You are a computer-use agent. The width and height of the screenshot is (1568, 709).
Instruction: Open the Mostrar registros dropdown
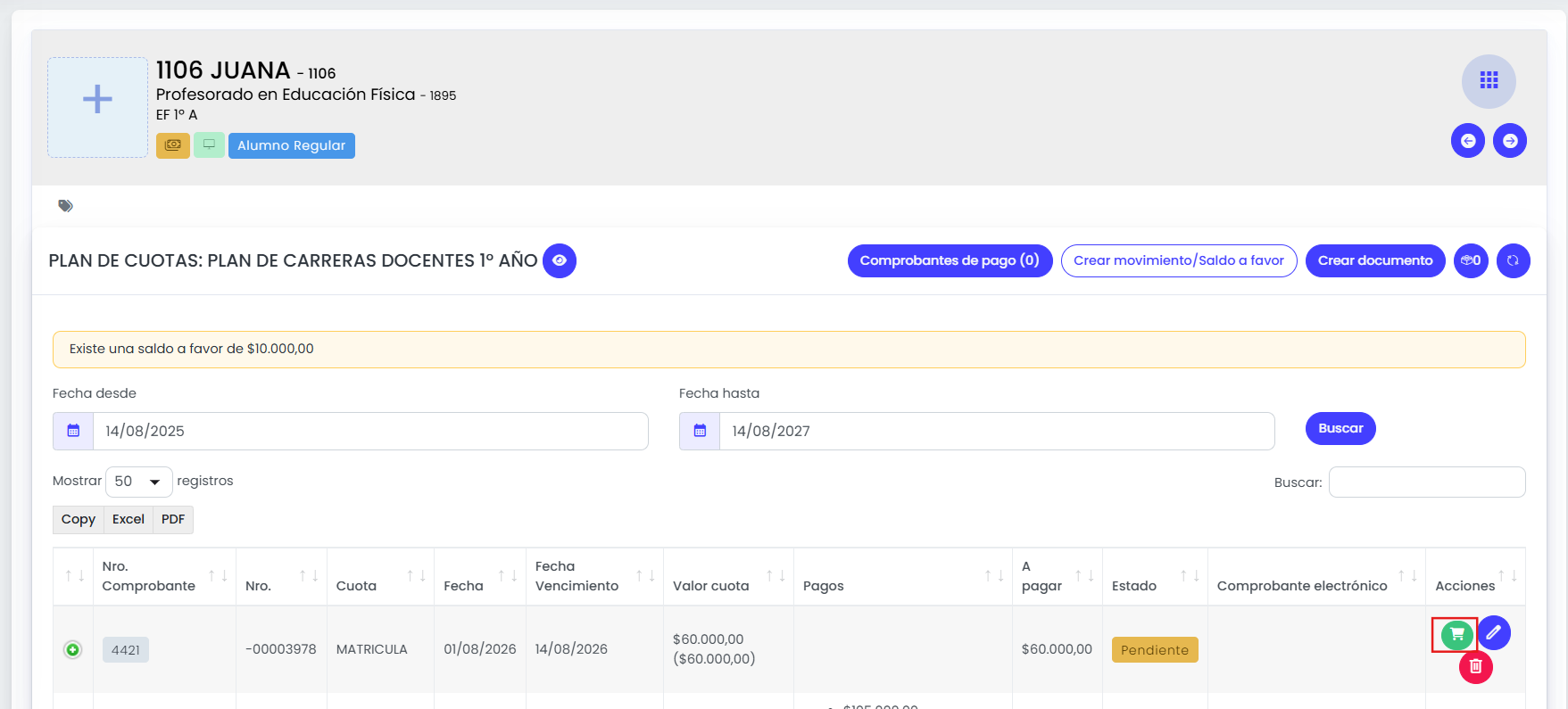138,482
